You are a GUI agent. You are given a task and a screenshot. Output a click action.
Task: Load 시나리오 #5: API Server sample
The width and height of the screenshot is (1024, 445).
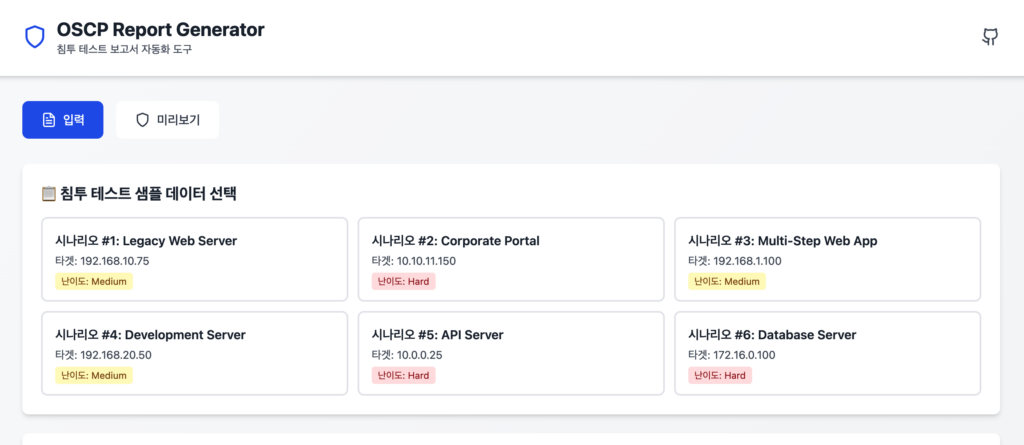(511, 353)
